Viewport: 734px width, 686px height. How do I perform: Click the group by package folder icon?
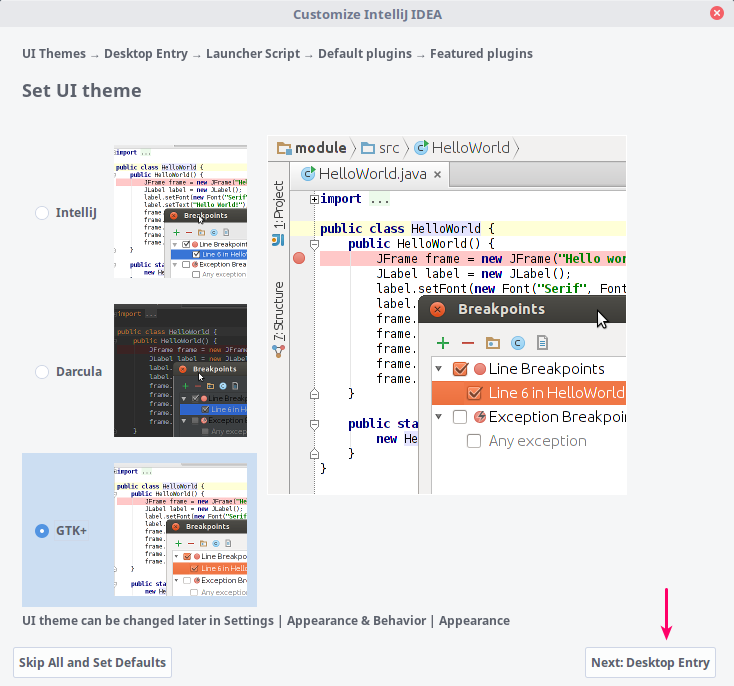point(492,343)
